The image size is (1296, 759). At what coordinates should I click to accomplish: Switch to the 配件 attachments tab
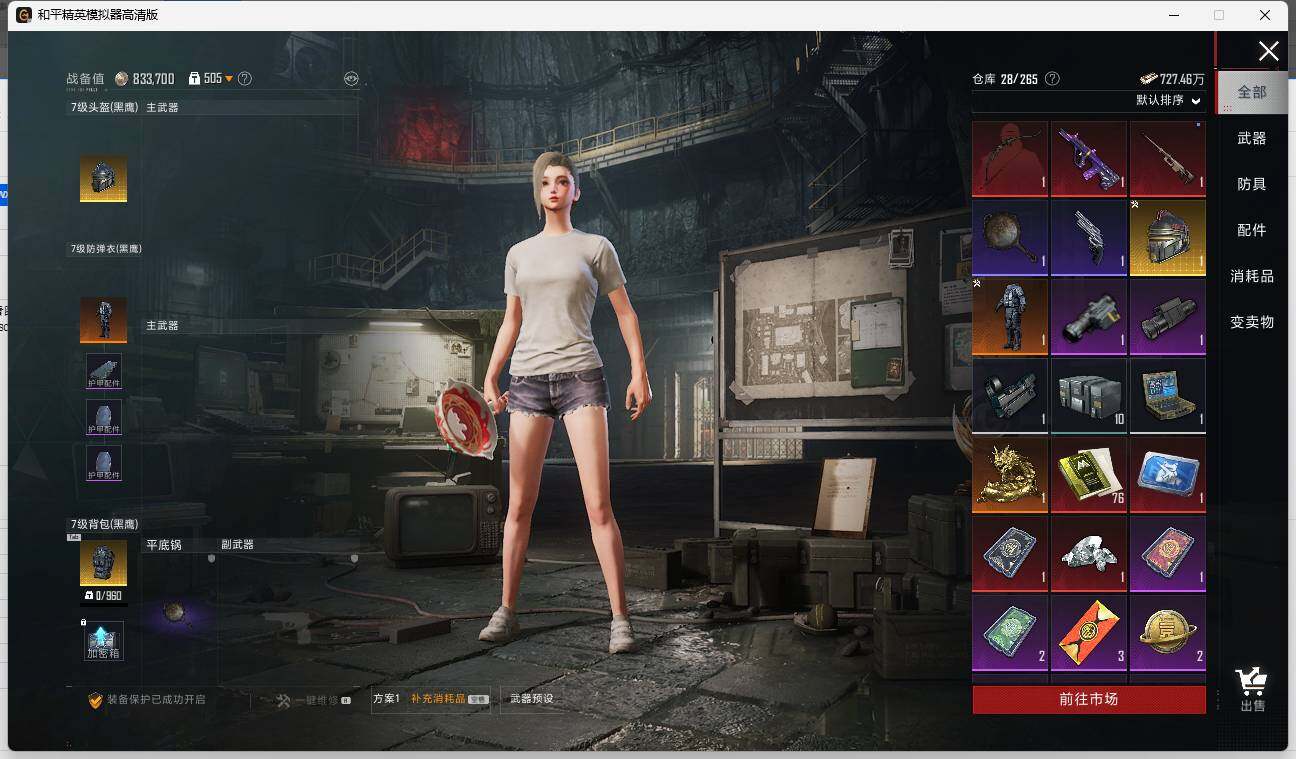1252,230
